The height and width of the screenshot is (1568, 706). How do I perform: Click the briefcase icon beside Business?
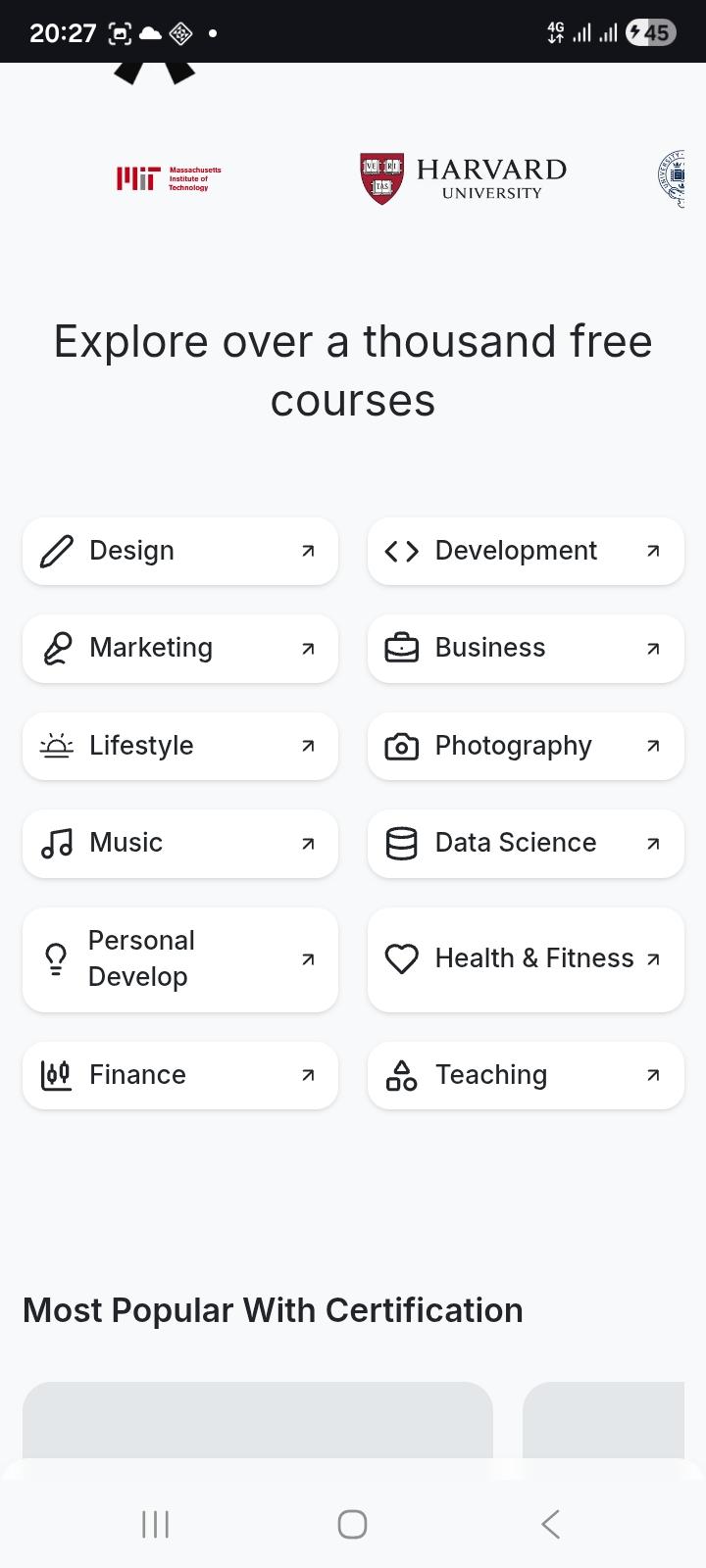pos(401,648)
